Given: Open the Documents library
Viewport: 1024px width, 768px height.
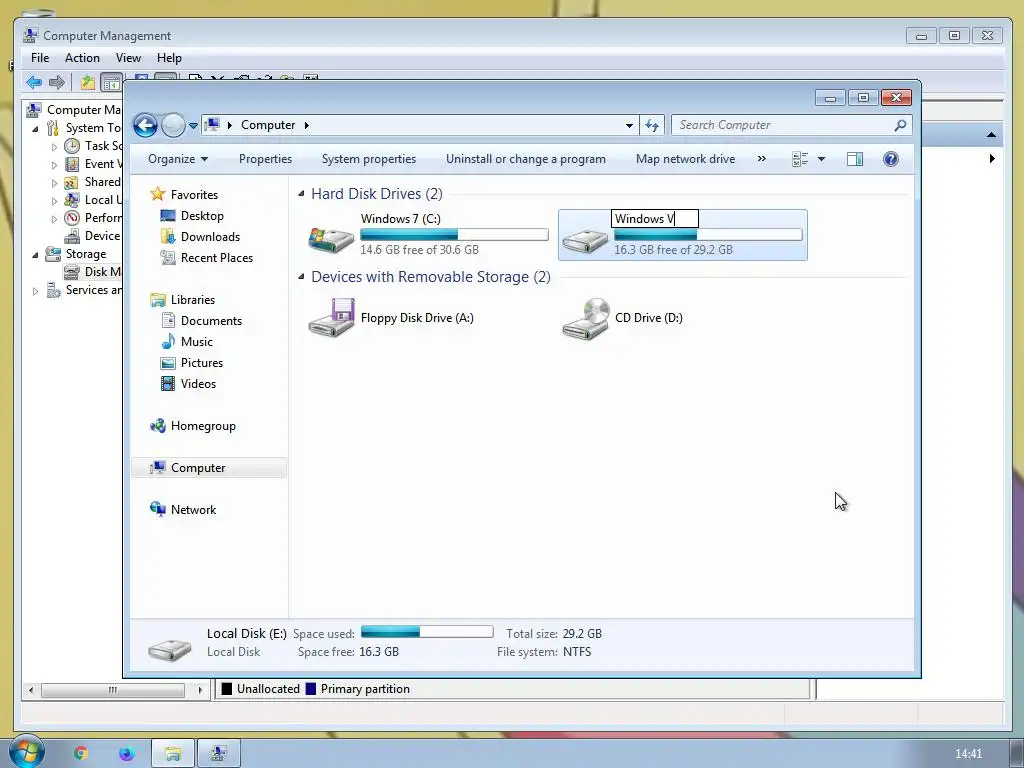Looking at the screenshot, I should click(211, 321).
